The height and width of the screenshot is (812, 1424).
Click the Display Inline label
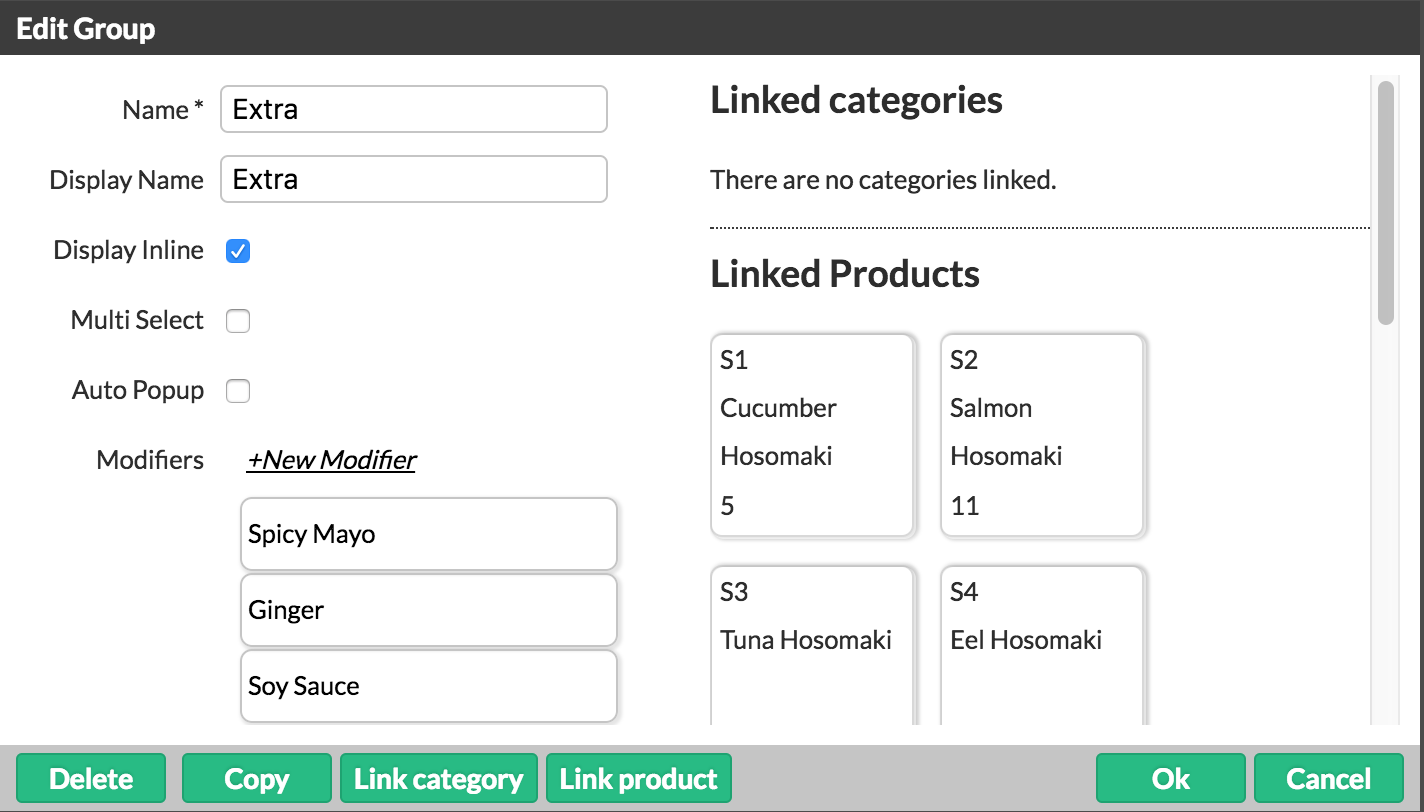pos(129,250)
